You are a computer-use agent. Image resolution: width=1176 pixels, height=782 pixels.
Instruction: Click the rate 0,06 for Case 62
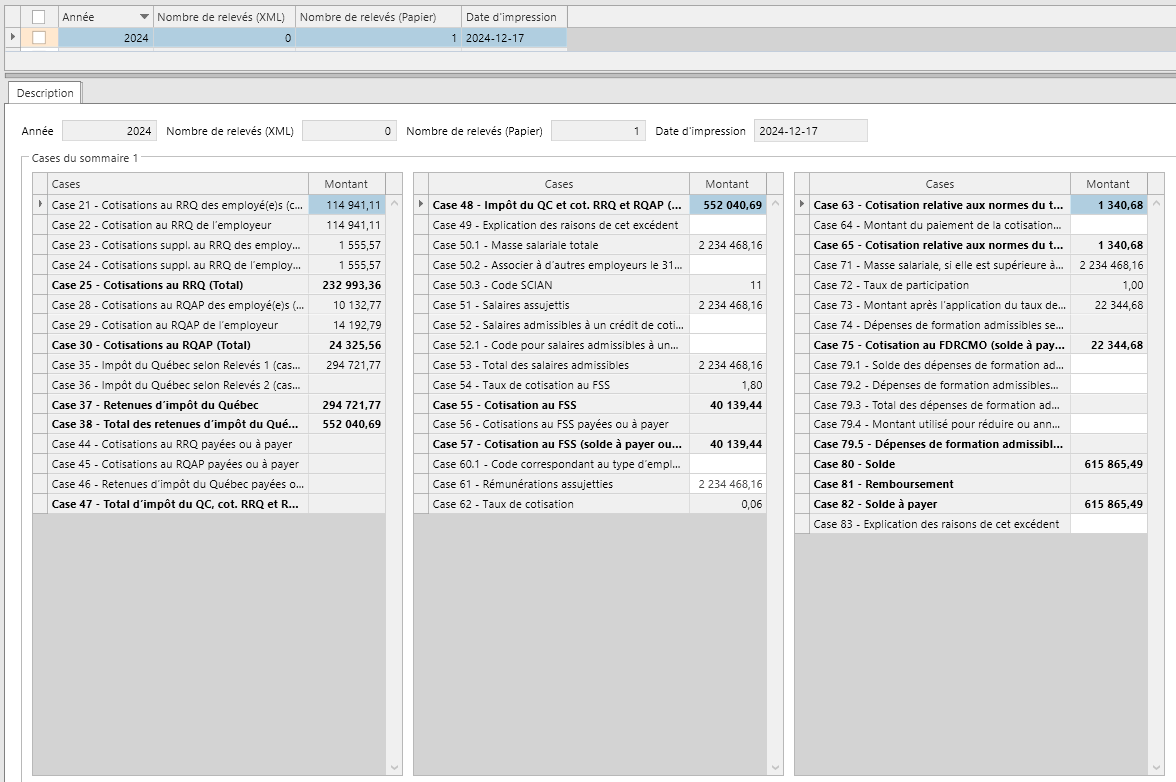pyautogui.click(x=728, y=504)
